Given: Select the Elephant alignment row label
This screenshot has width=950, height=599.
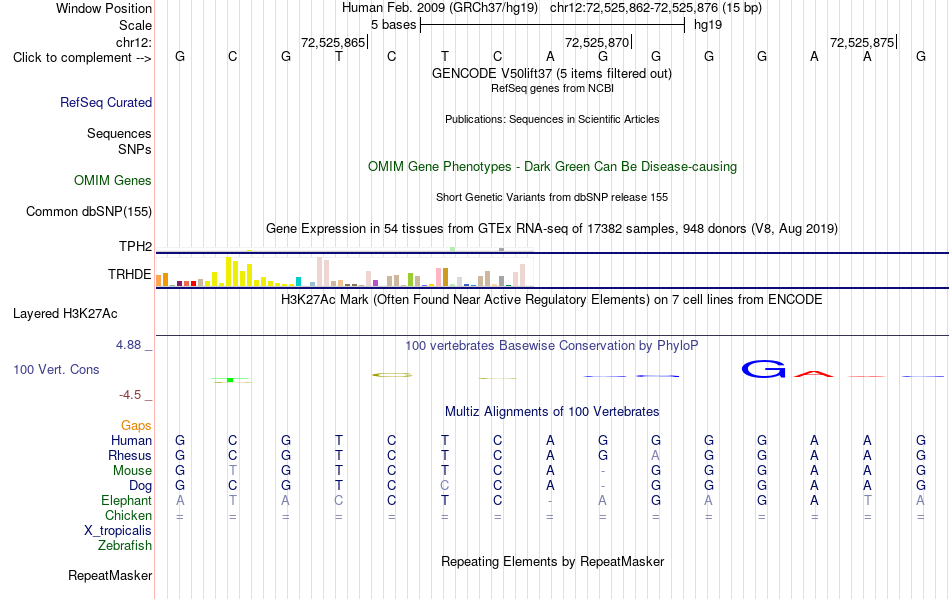Looking at the screenshot, I should (127, 500).
